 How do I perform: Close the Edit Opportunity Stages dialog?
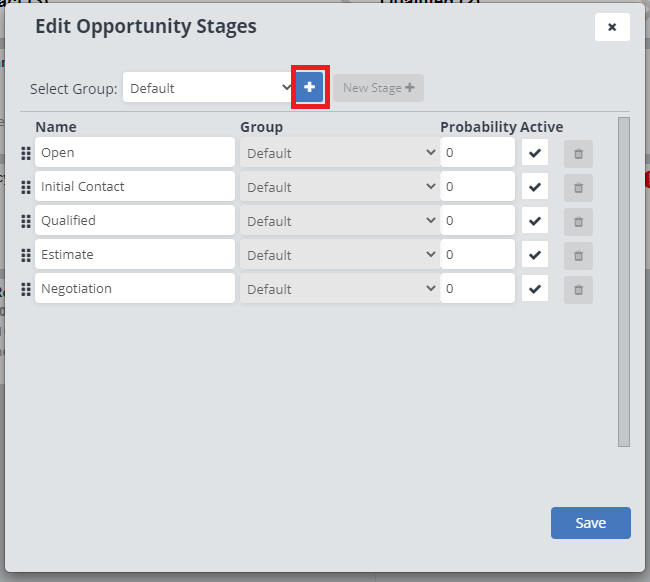coord(612,27)
